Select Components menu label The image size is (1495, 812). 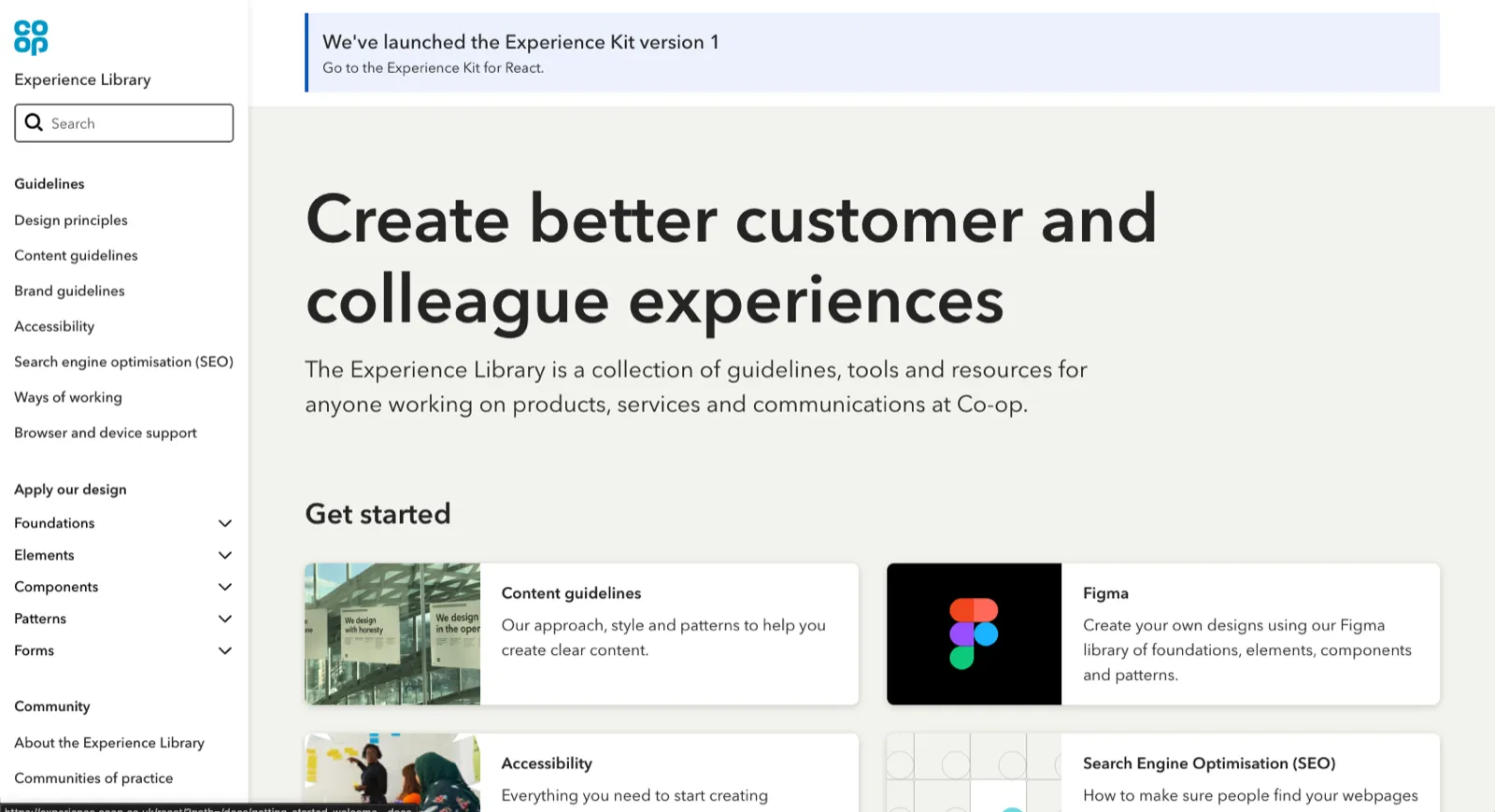[x=56, y=587]
